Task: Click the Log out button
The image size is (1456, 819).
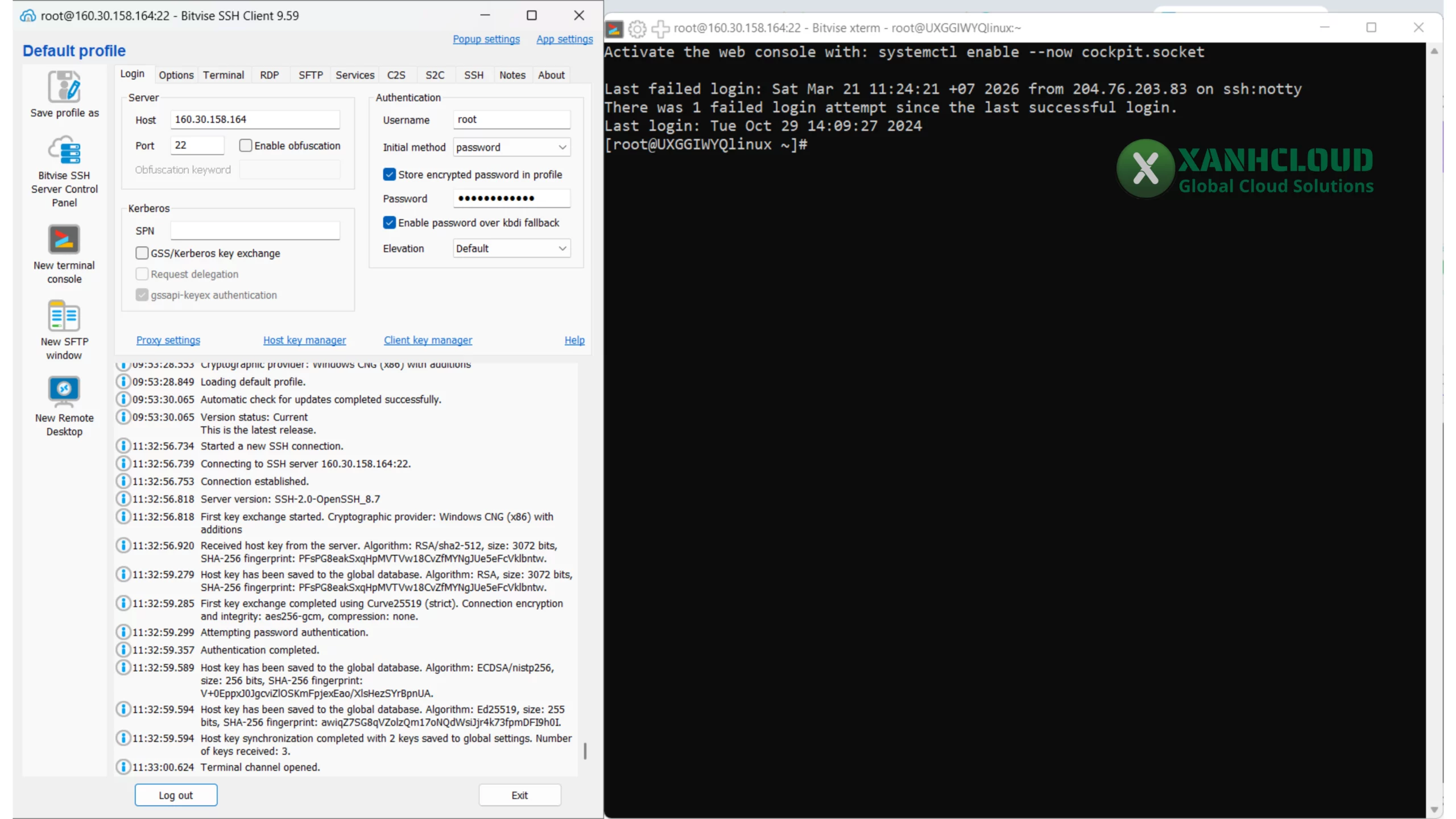Action: 176,795
